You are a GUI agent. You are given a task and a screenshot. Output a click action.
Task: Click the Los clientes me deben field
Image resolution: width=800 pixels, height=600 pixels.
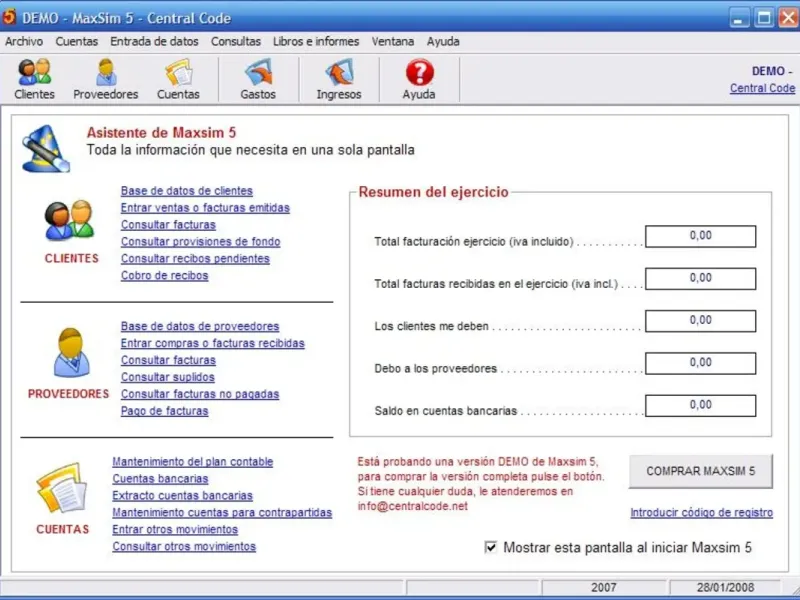[x=701, y=321]
